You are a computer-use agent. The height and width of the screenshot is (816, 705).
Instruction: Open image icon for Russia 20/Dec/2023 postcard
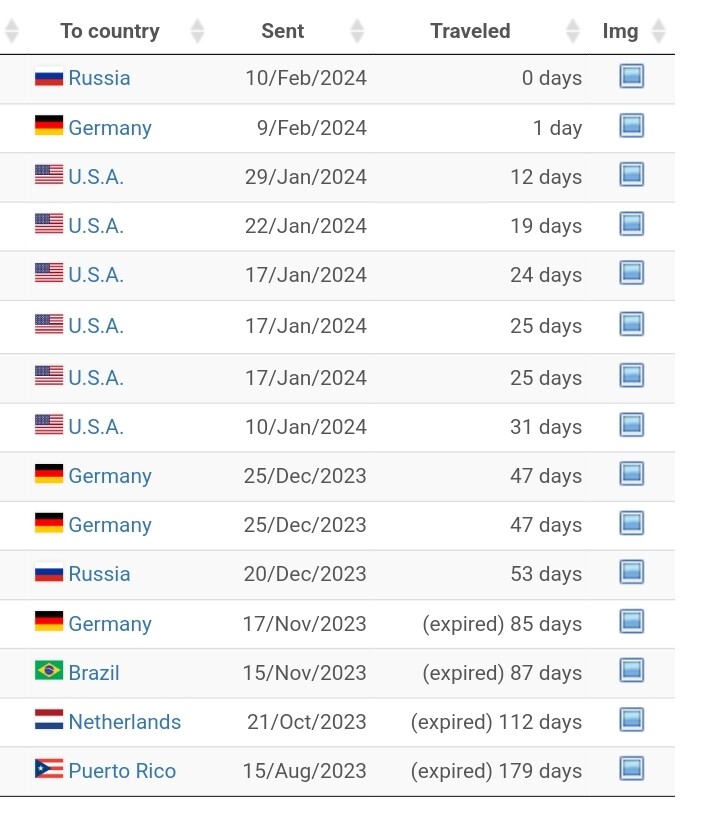coord(632,572)
